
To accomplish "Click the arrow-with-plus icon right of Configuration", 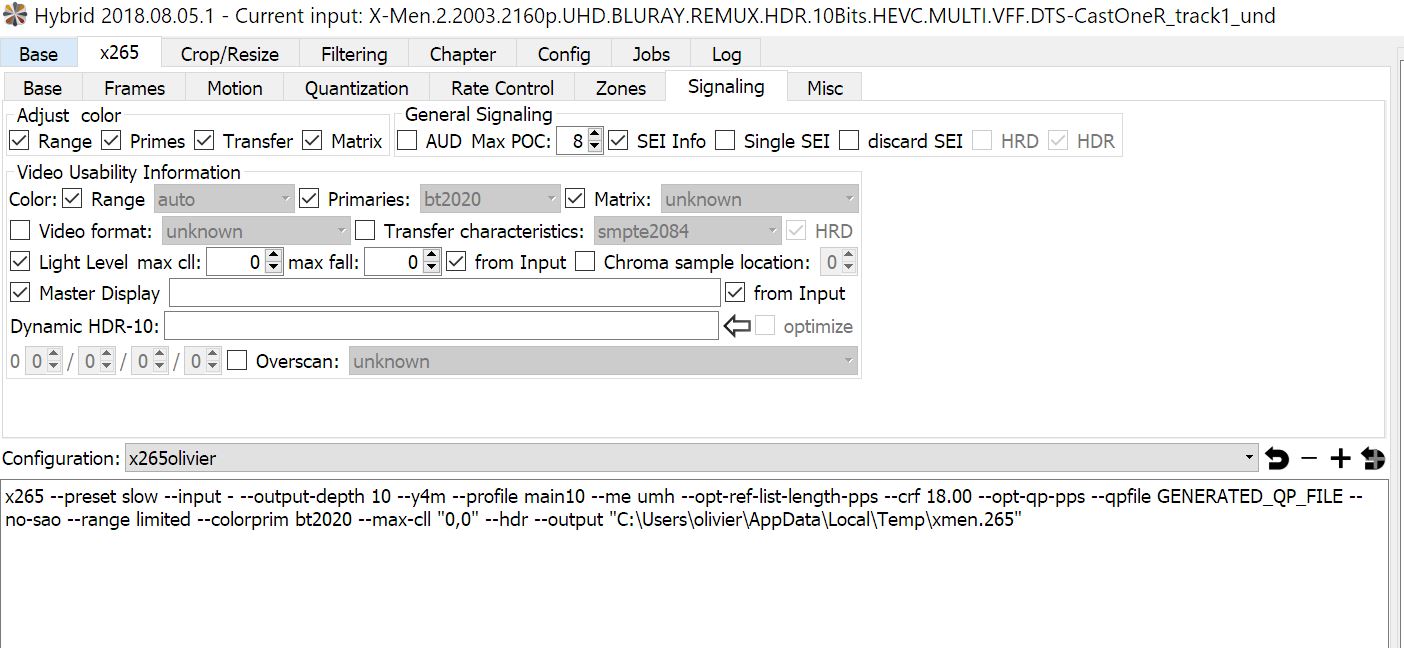I will pos(1373,459).
